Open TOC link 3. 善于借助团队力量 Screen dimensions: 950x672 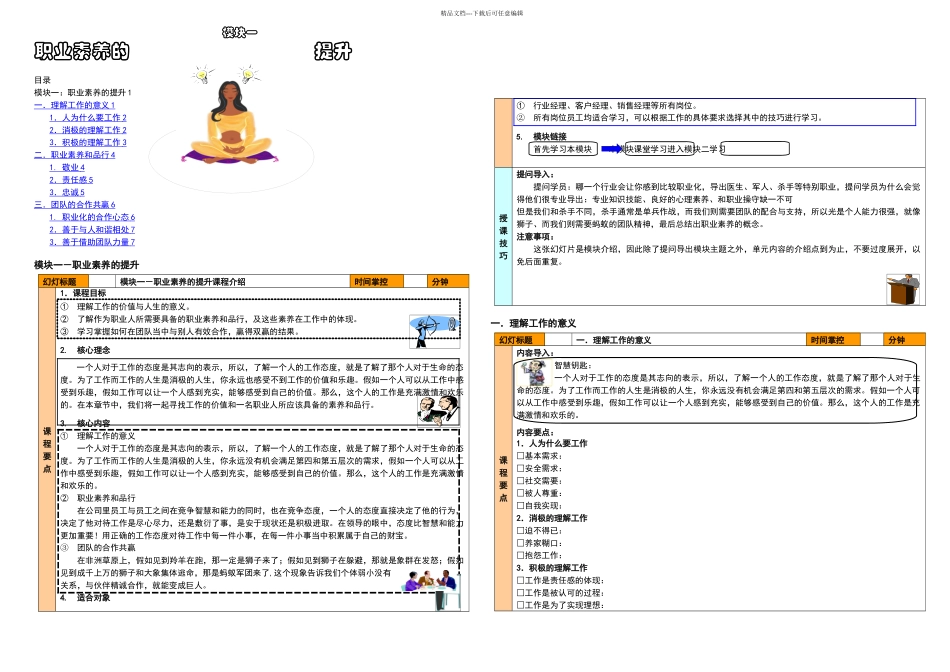(x=92, y=242)
